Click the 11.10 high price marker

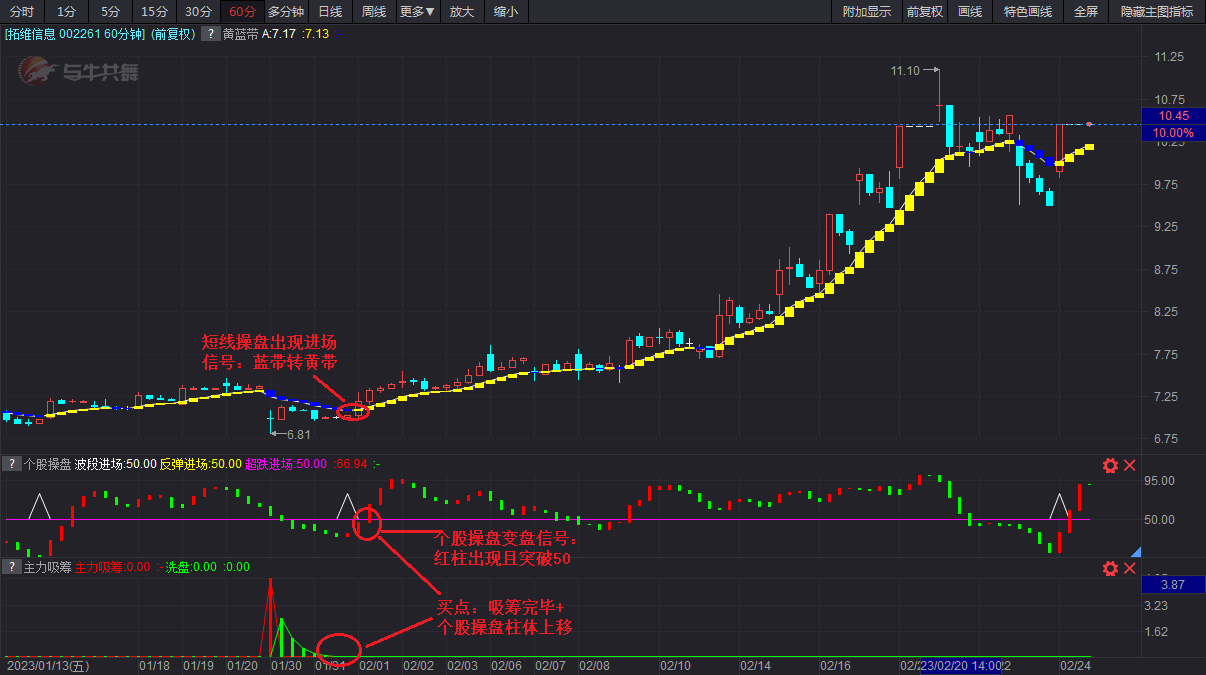tap(904, 71)
